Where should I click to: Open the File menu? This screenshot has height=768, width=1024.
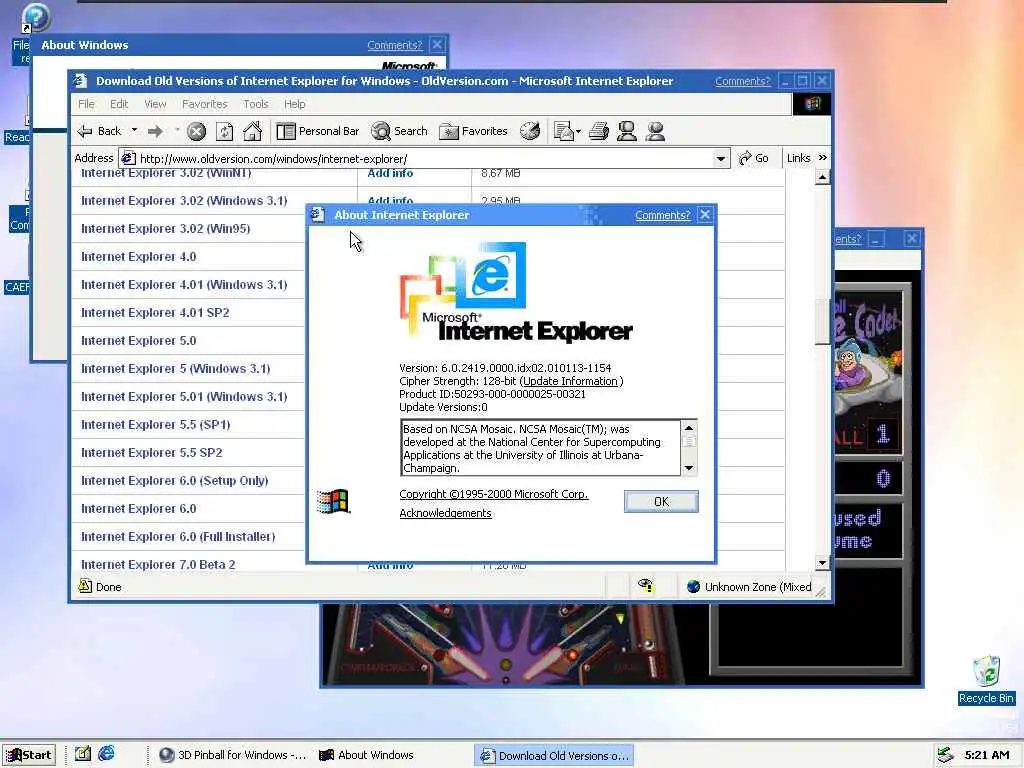point(86,104)
